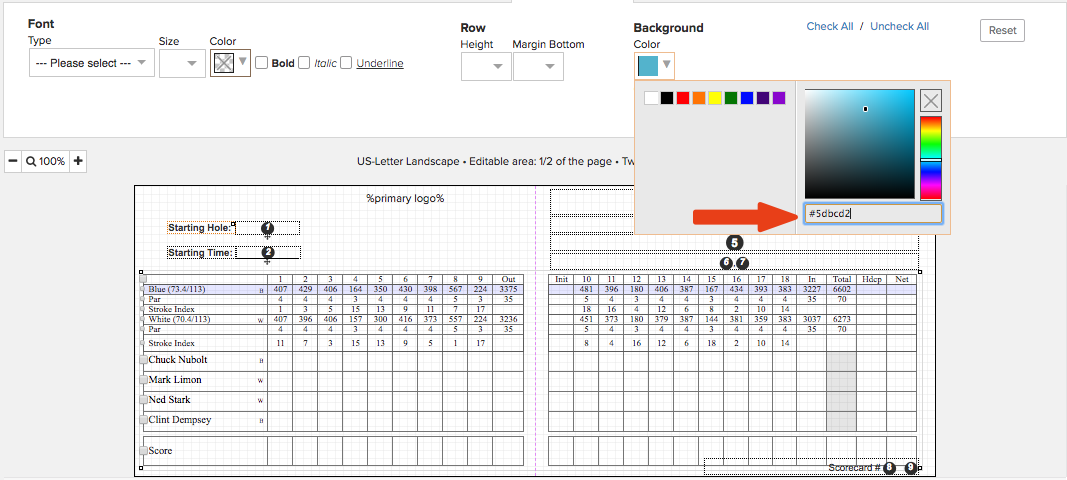Click the Chuck Nubolt player name
The height and width of the screenshot is (480, 1067).
(178, 359)
